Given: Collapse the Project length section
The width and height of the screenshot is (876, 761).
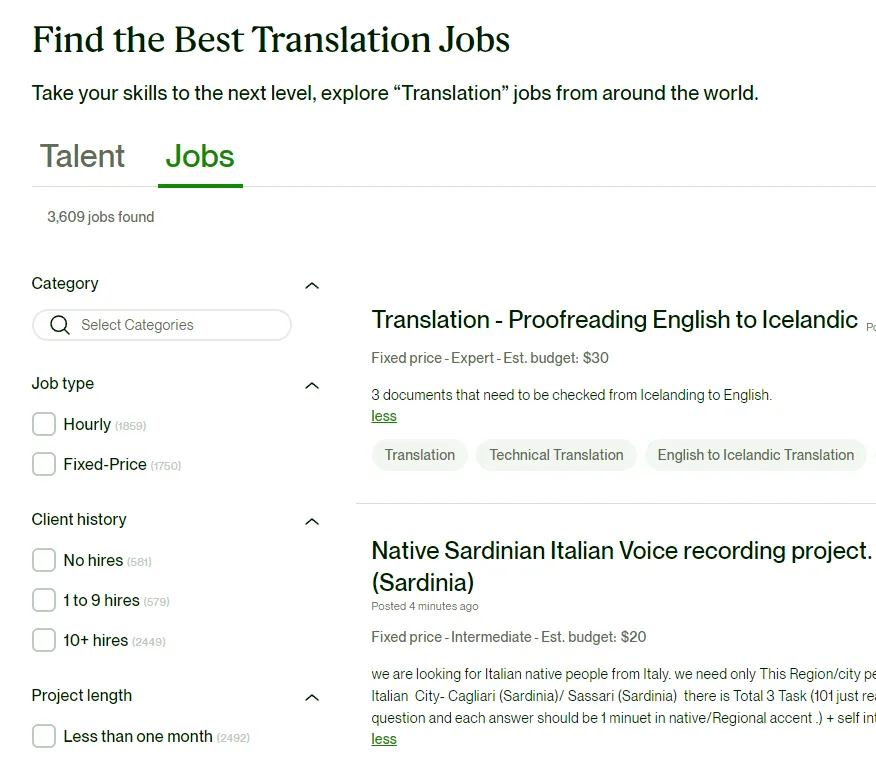Looking at the screenshot, I should click(x=312, y=697).
